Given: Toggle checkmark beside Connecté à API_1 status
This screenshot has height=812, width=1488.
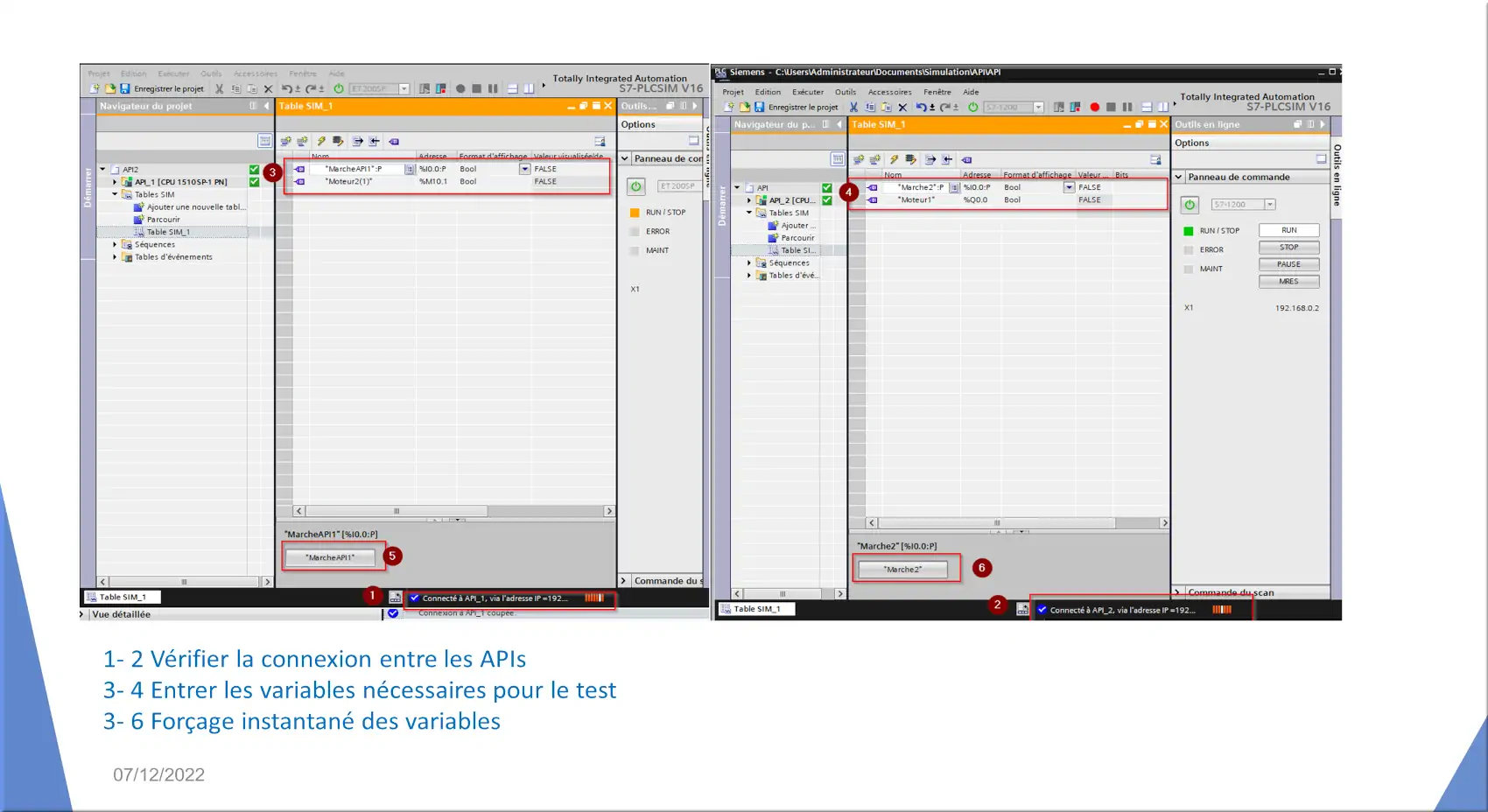Looking at the screenshot, I should [415, 598].
